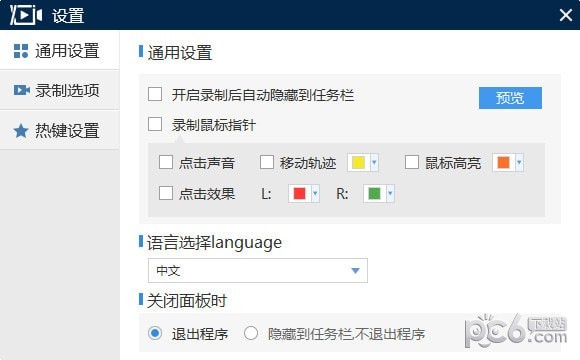The image size is (580, 360).
Task: Click the 设置 title text
Action: 68,16
